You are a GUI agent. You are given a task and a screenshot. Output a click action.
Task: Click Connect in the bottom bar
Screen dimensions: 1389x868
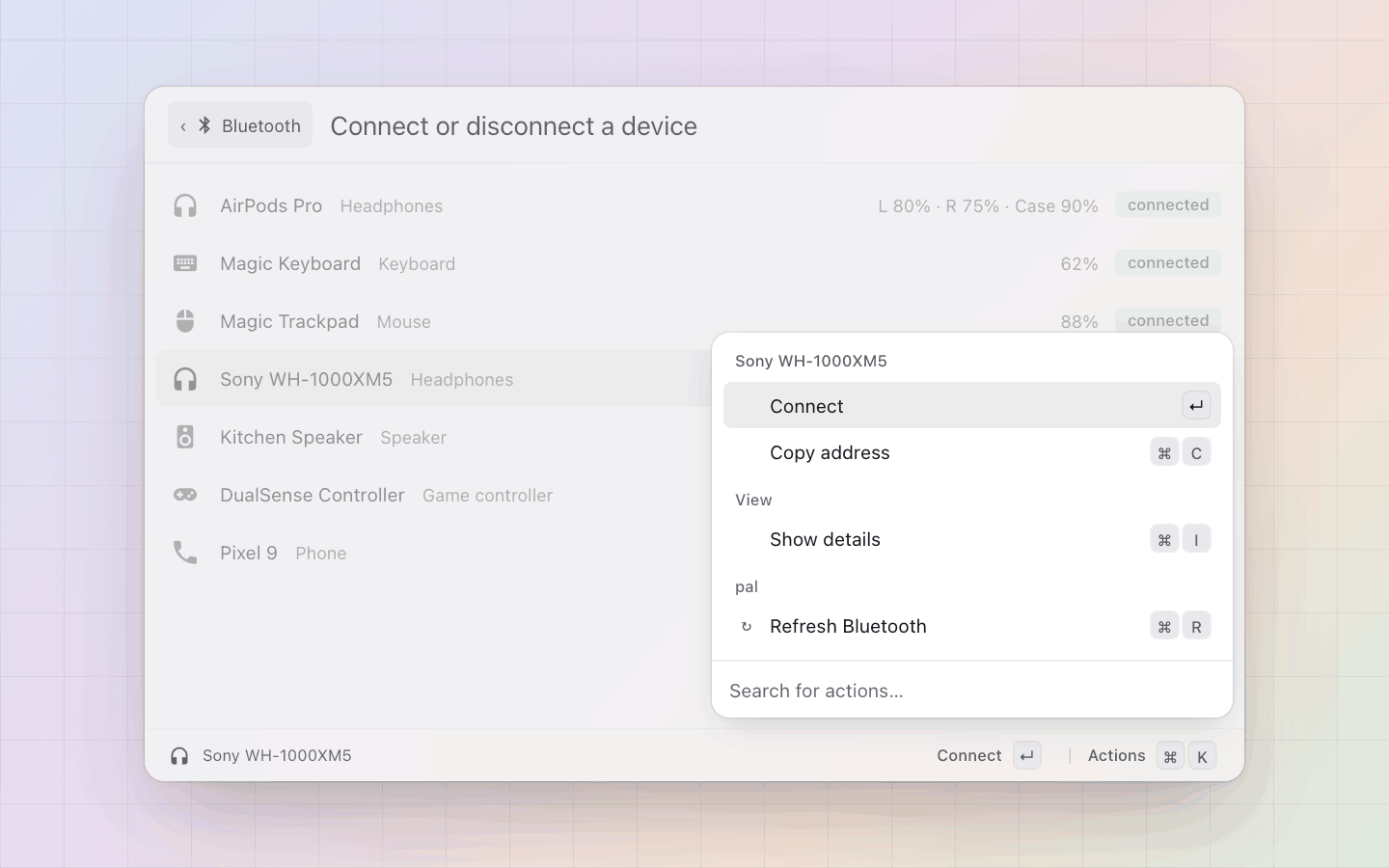click(x=968, y=756)
